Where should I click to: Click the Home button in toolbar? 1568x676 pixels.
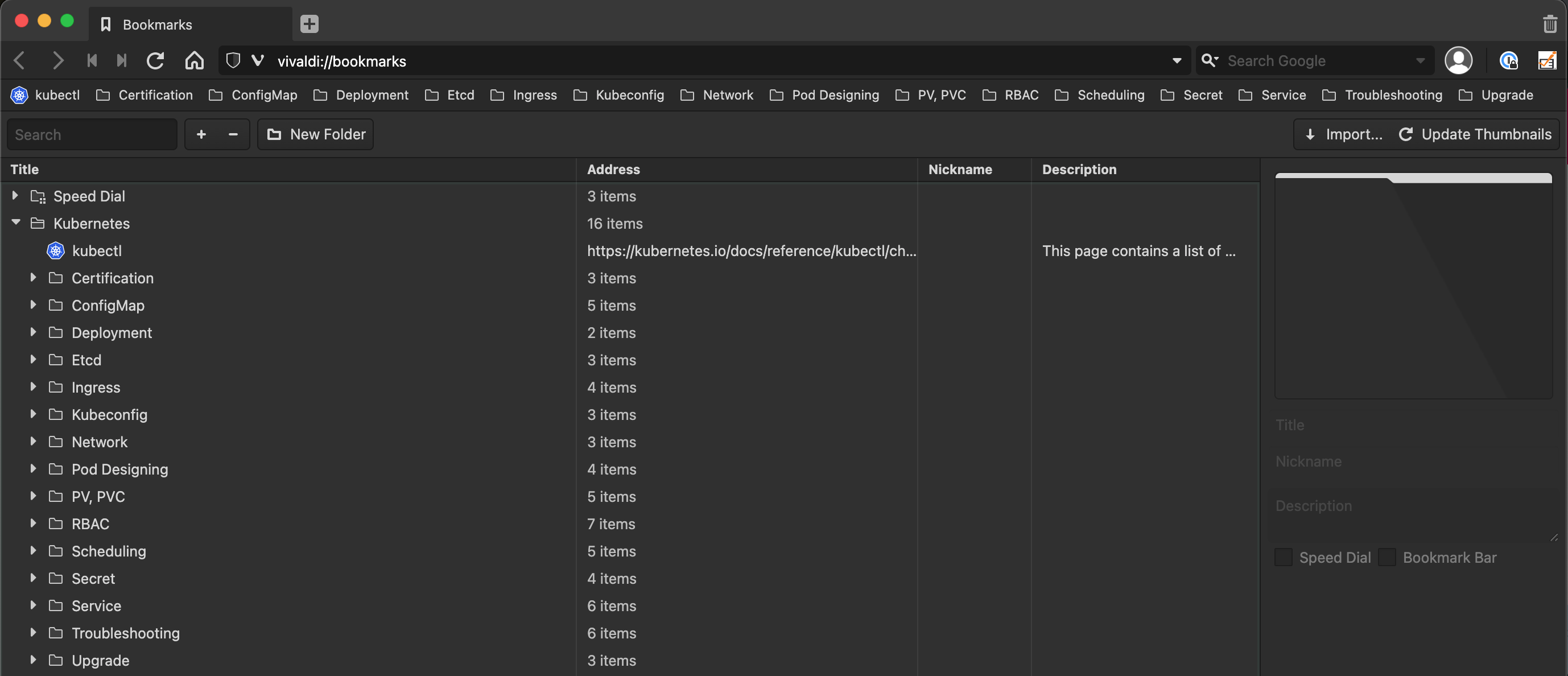(194, 61)
